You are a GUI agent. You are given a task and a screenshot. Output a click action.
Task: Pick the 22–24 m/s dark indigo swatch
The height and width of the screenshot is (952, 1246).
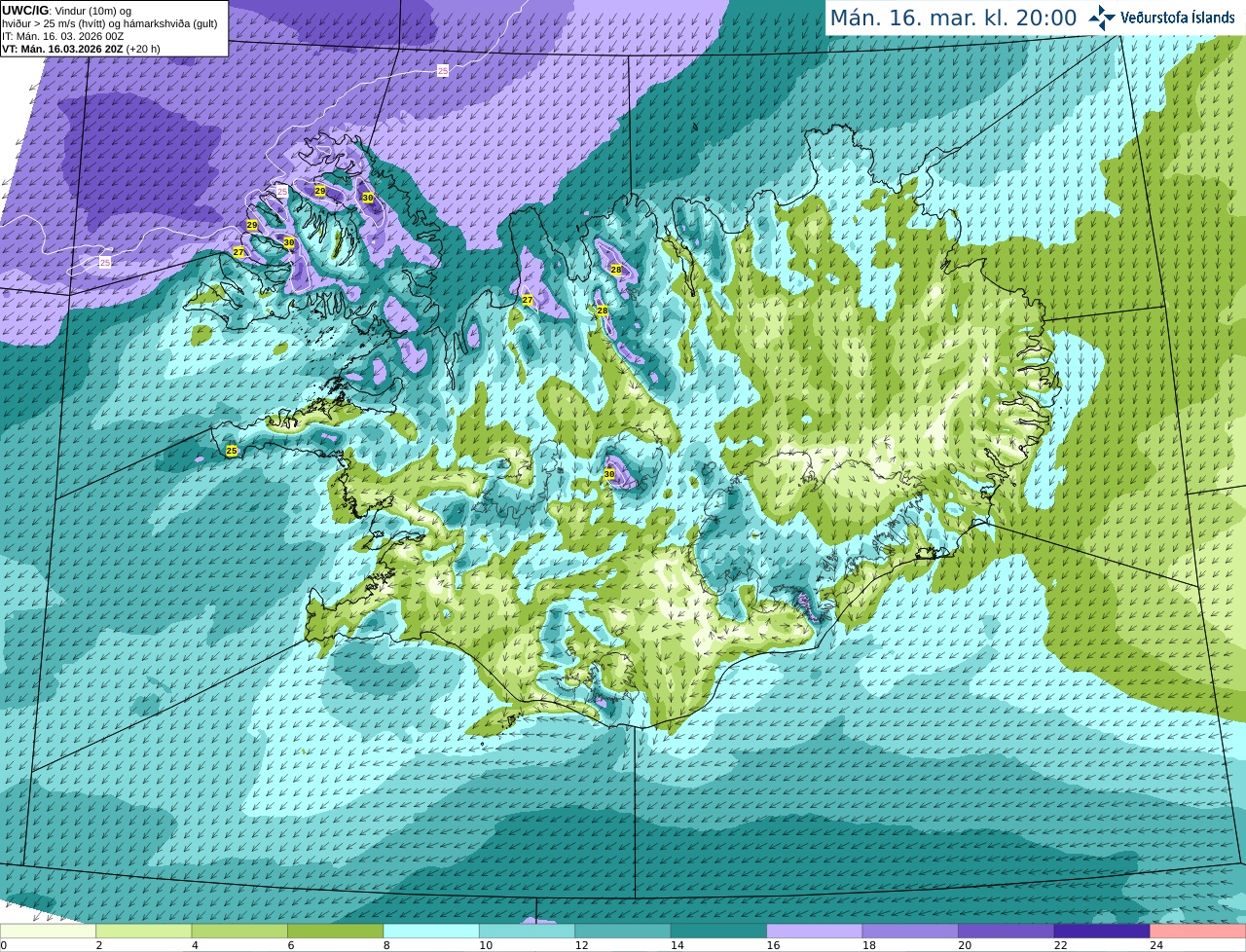tap(1103, 931)
